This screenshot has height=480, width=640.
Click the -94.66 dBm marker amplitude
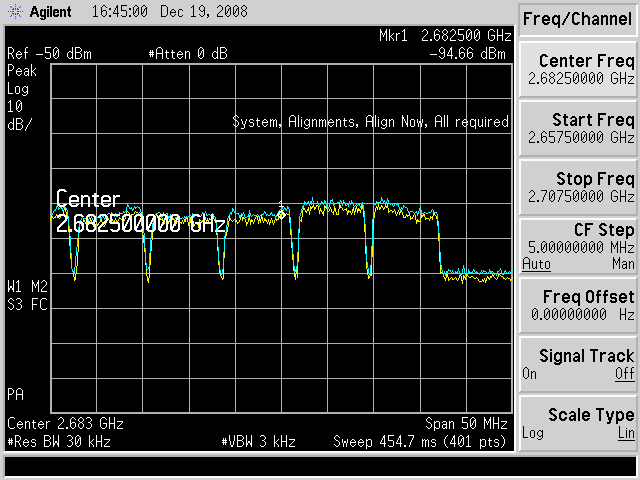[467, 54]
